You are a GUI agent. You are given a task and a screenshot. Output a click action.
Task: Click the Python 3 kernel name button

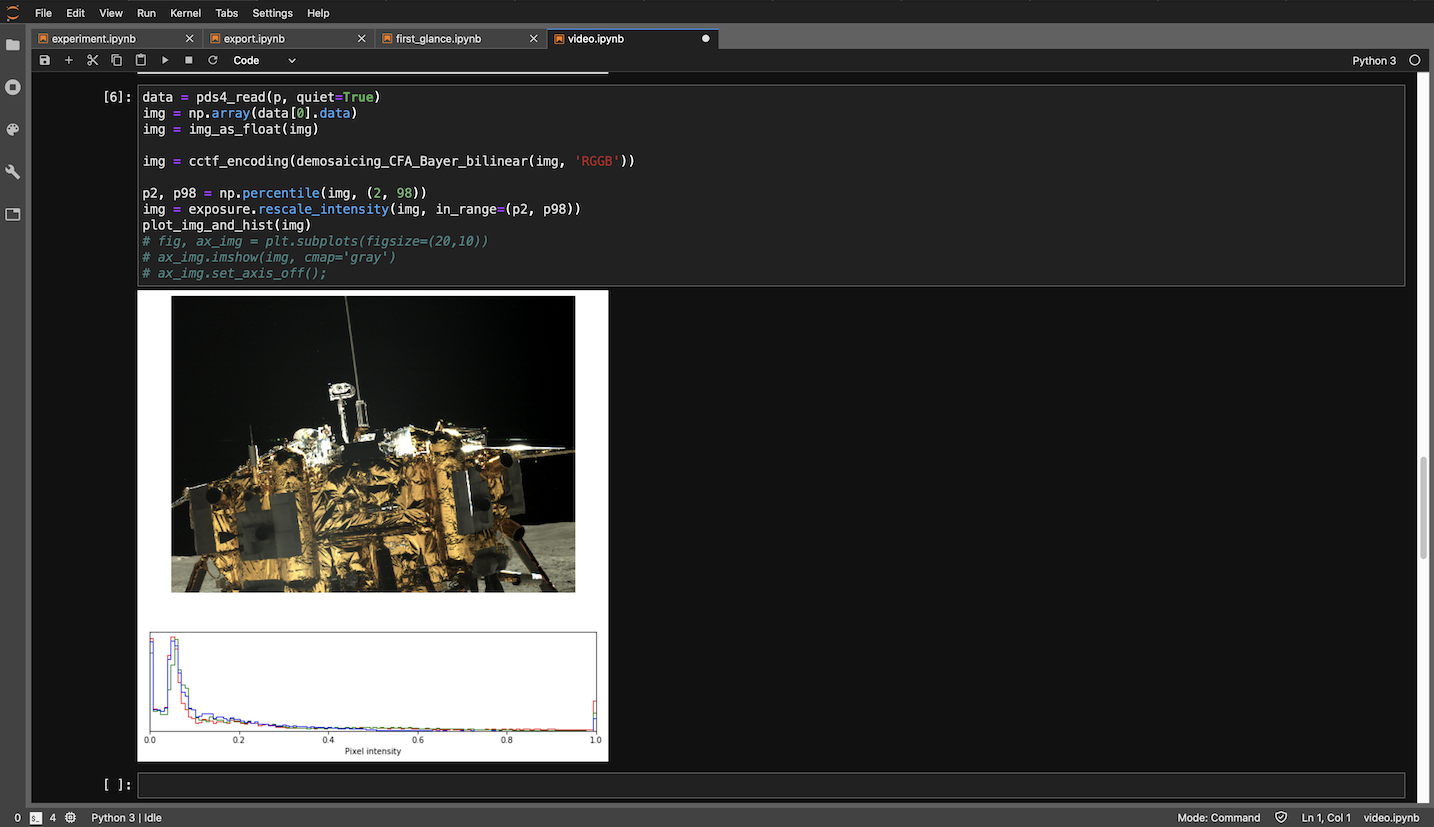click(x=1373, y=61)
